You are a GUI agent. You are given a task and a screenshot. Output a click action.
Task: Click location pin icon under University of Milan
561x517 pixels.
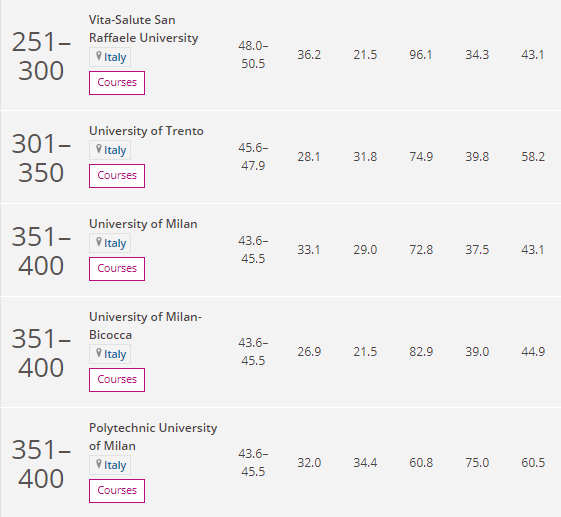(99, 242)
